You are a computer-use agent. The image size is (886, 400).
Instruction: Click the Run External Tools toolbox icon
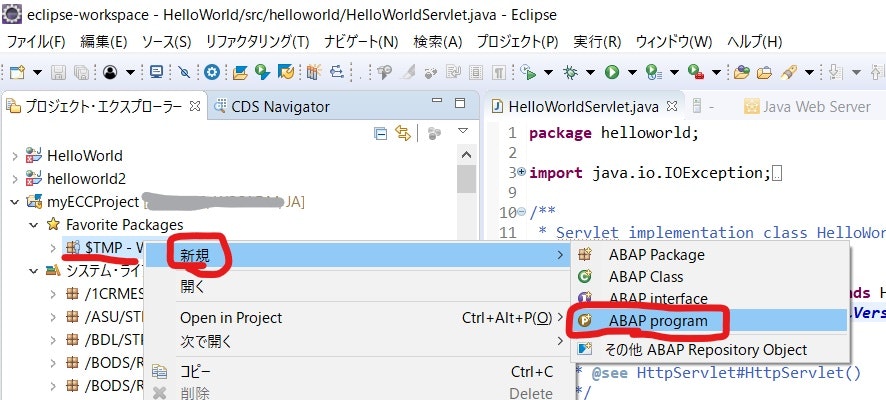pos(696,72)
